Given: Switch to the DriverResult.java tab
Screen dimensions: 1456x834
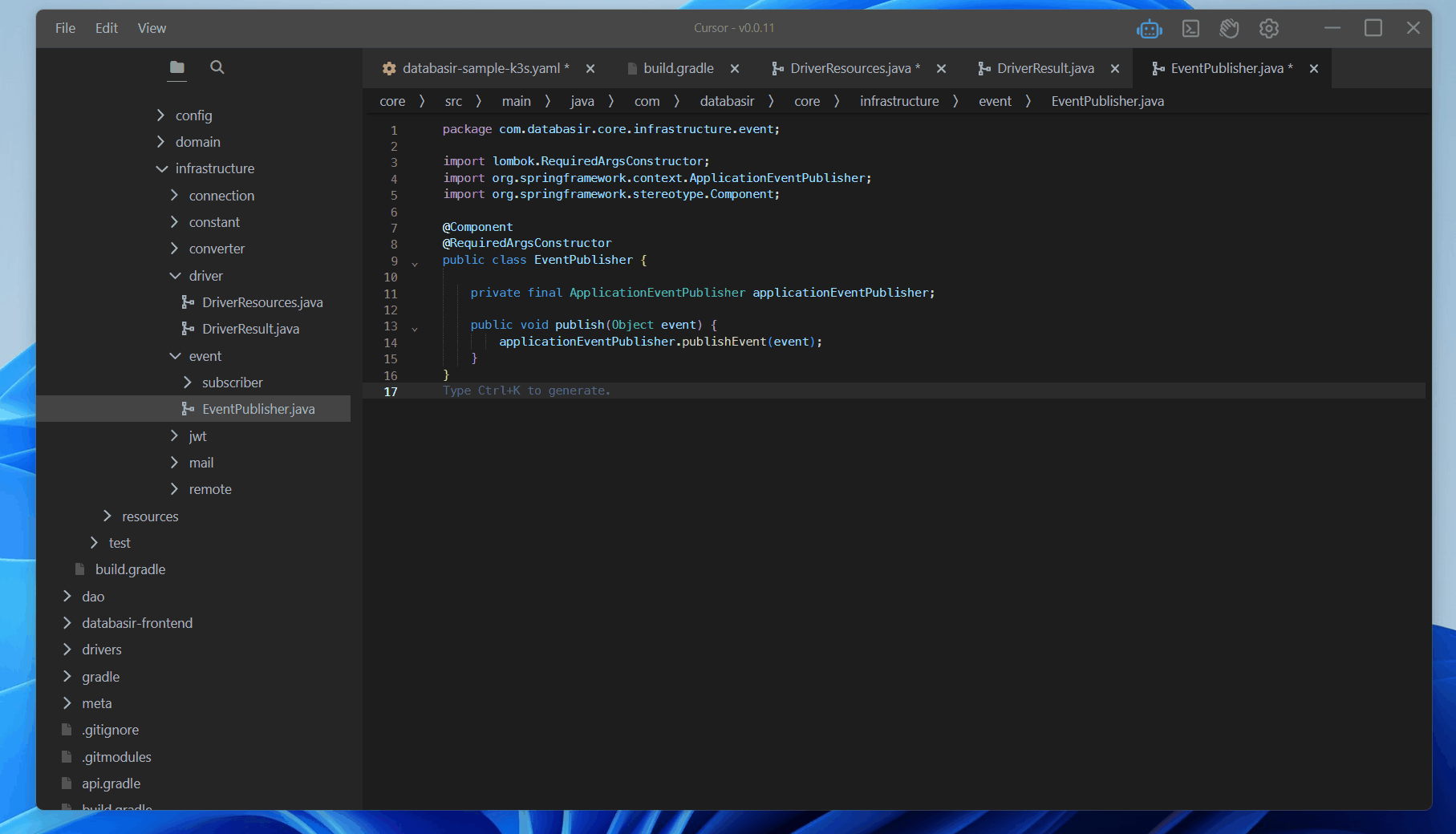Looking at the screenshot, I should pos(1044,69).
